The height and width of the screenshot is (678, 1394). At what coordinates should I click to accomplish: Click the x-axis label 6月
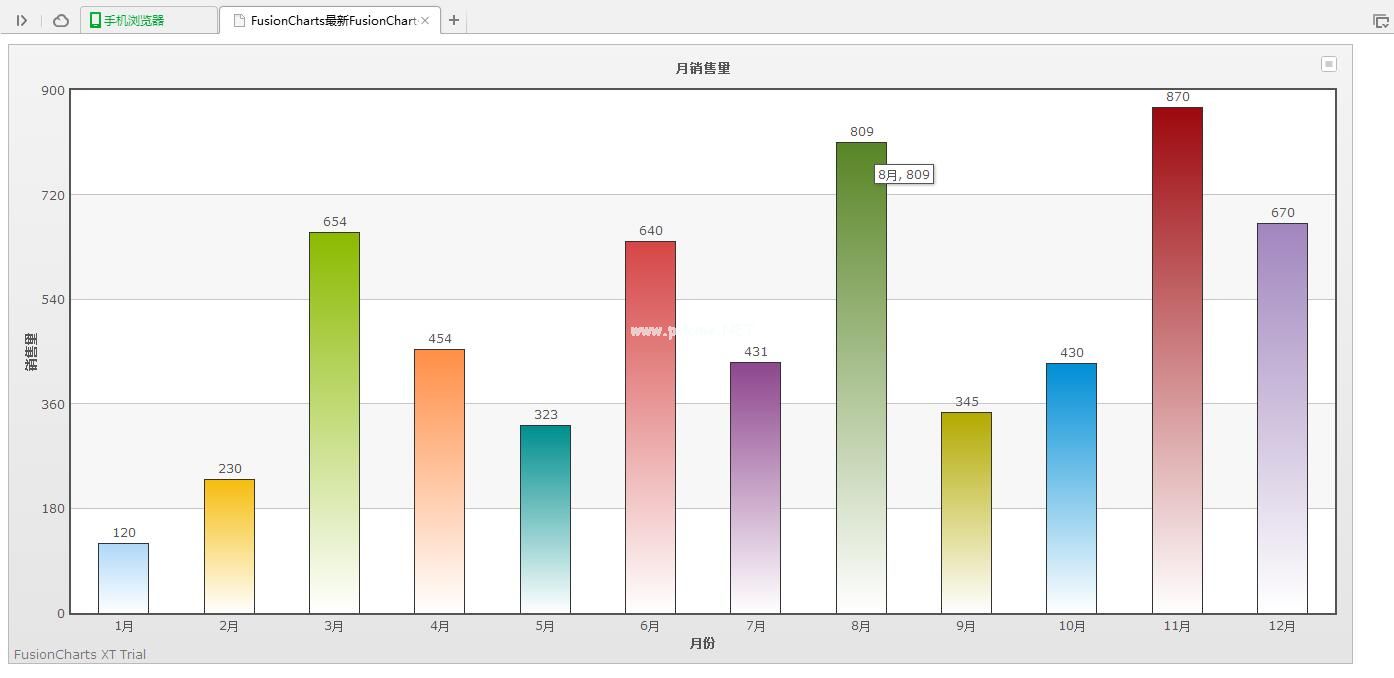(650, 626)
